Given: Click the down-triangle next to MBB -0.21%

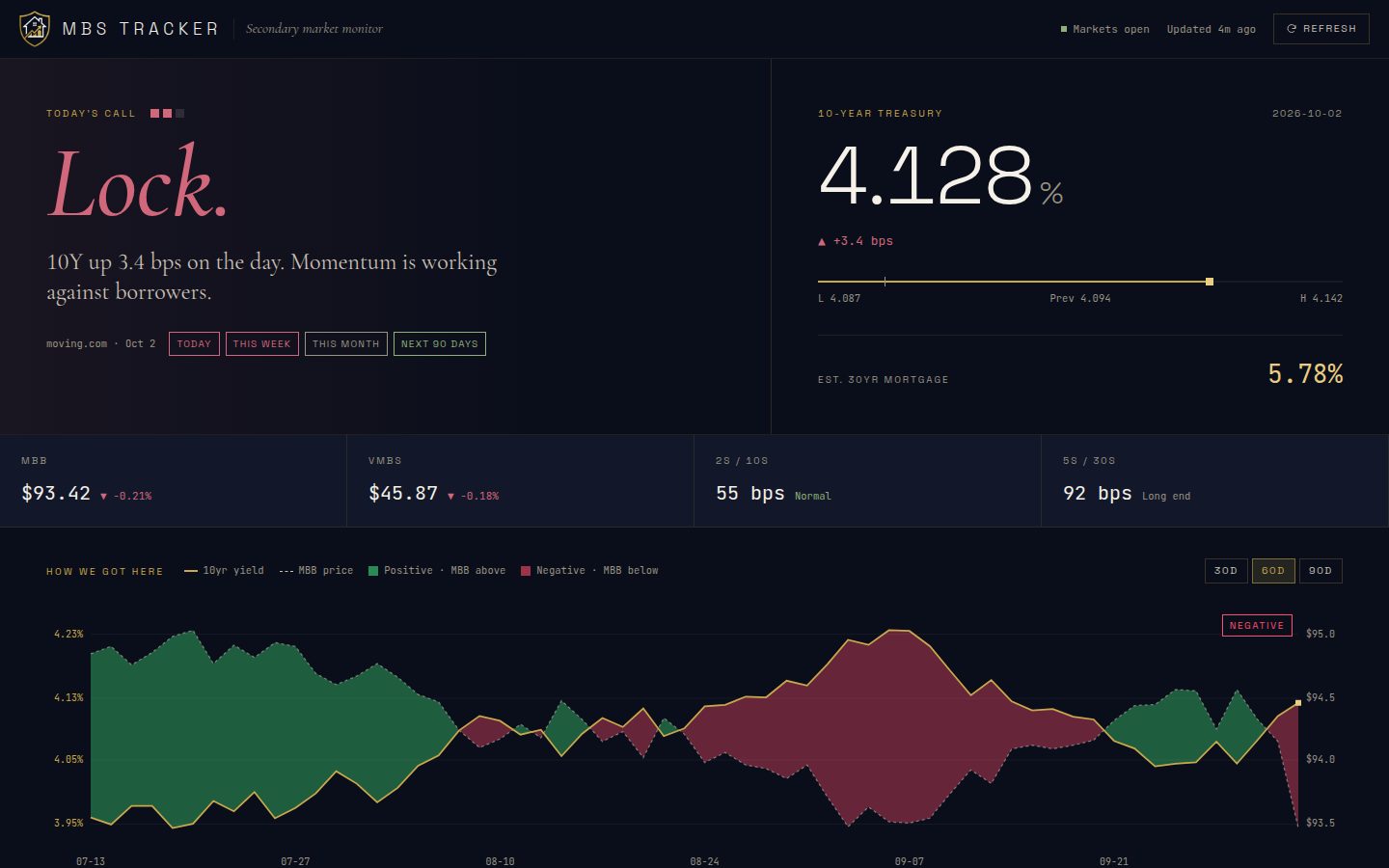Looking at the screenshot, I should click(103, 497).
